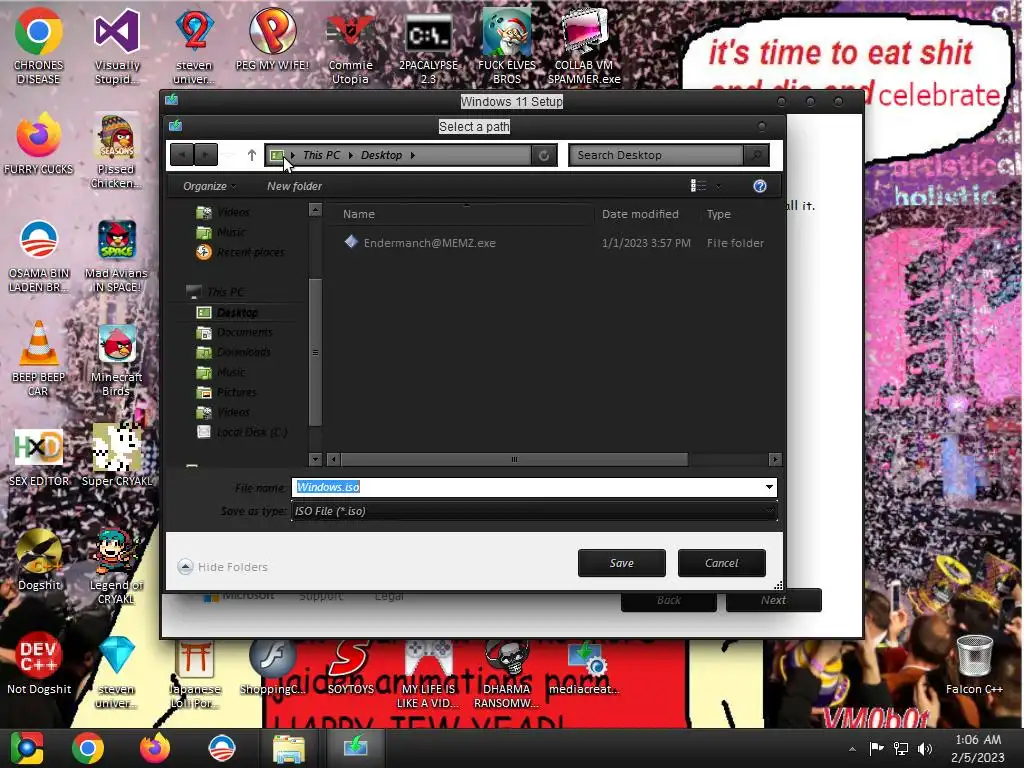The height and width of the screenshot is (768, 1024).
Task: Select the PEG MY WIFE! desktop icon
Action: tap(272, 39)
